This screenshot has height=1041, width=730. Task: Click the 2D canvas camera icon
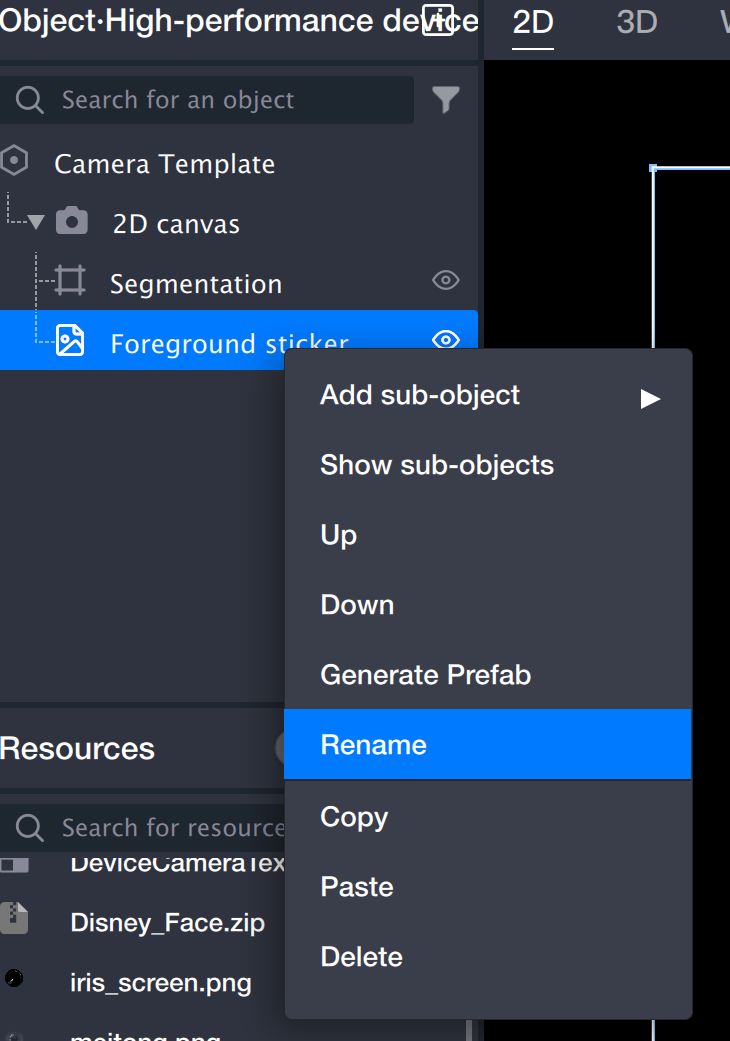point(71,222)
